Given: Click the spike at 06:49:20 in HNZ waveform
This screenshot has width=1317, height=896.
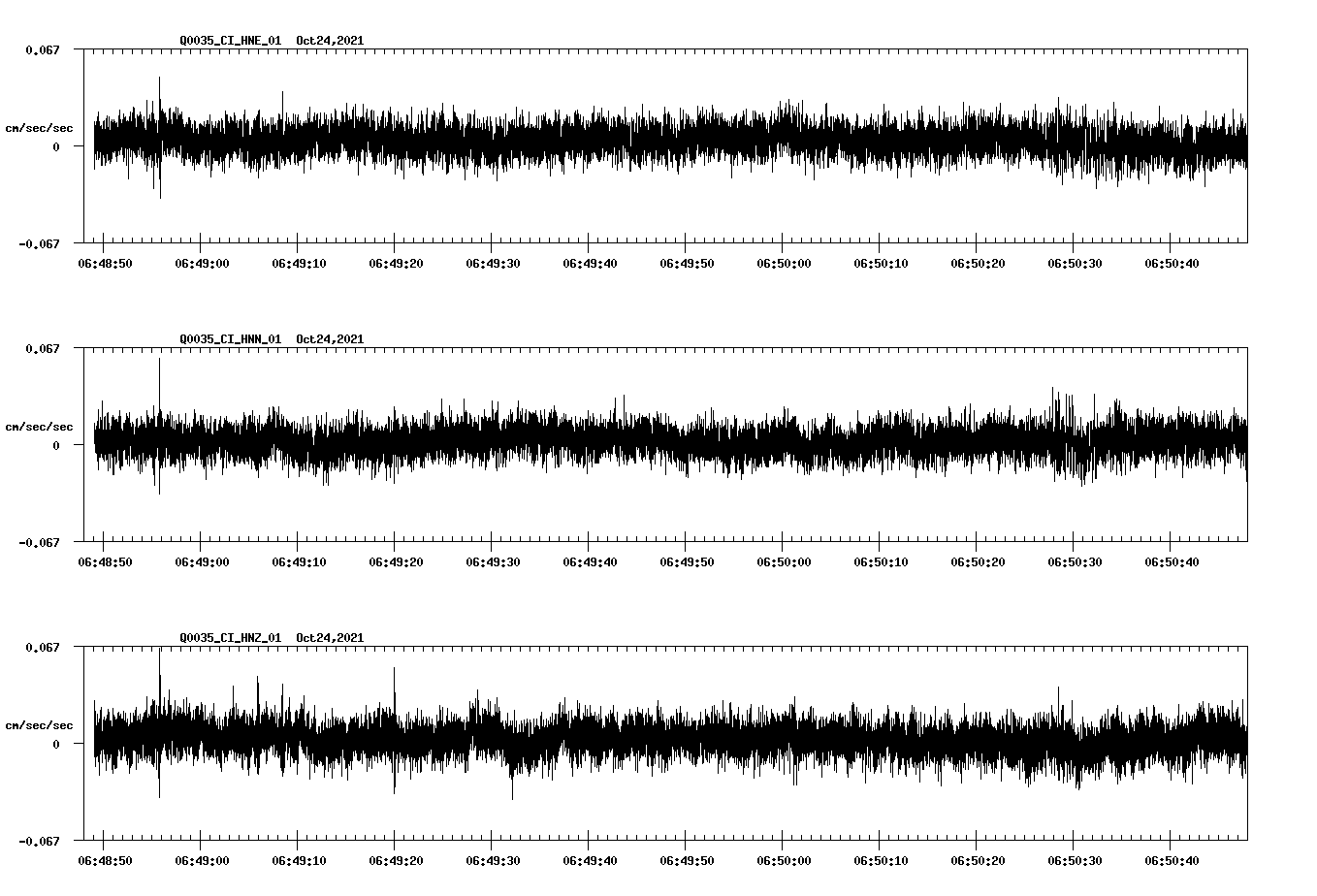Looking at the screenshot, I should 394,730.
